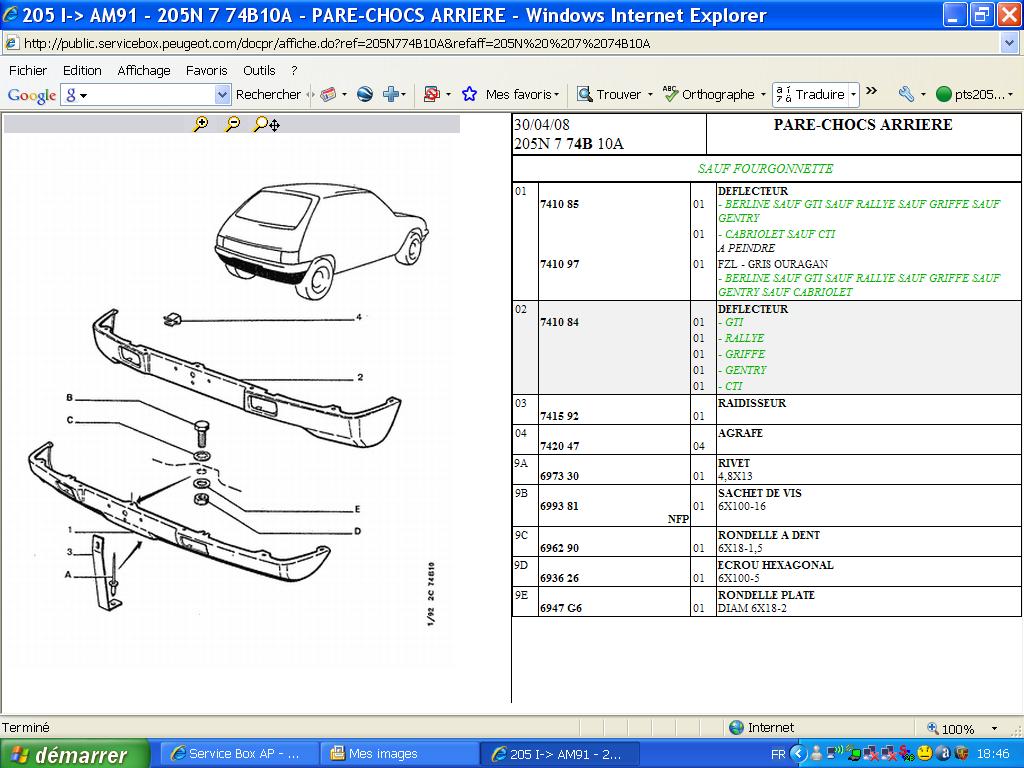
Task: Click the fit-to-window magnifier with arrows icon
Action: 266,124
